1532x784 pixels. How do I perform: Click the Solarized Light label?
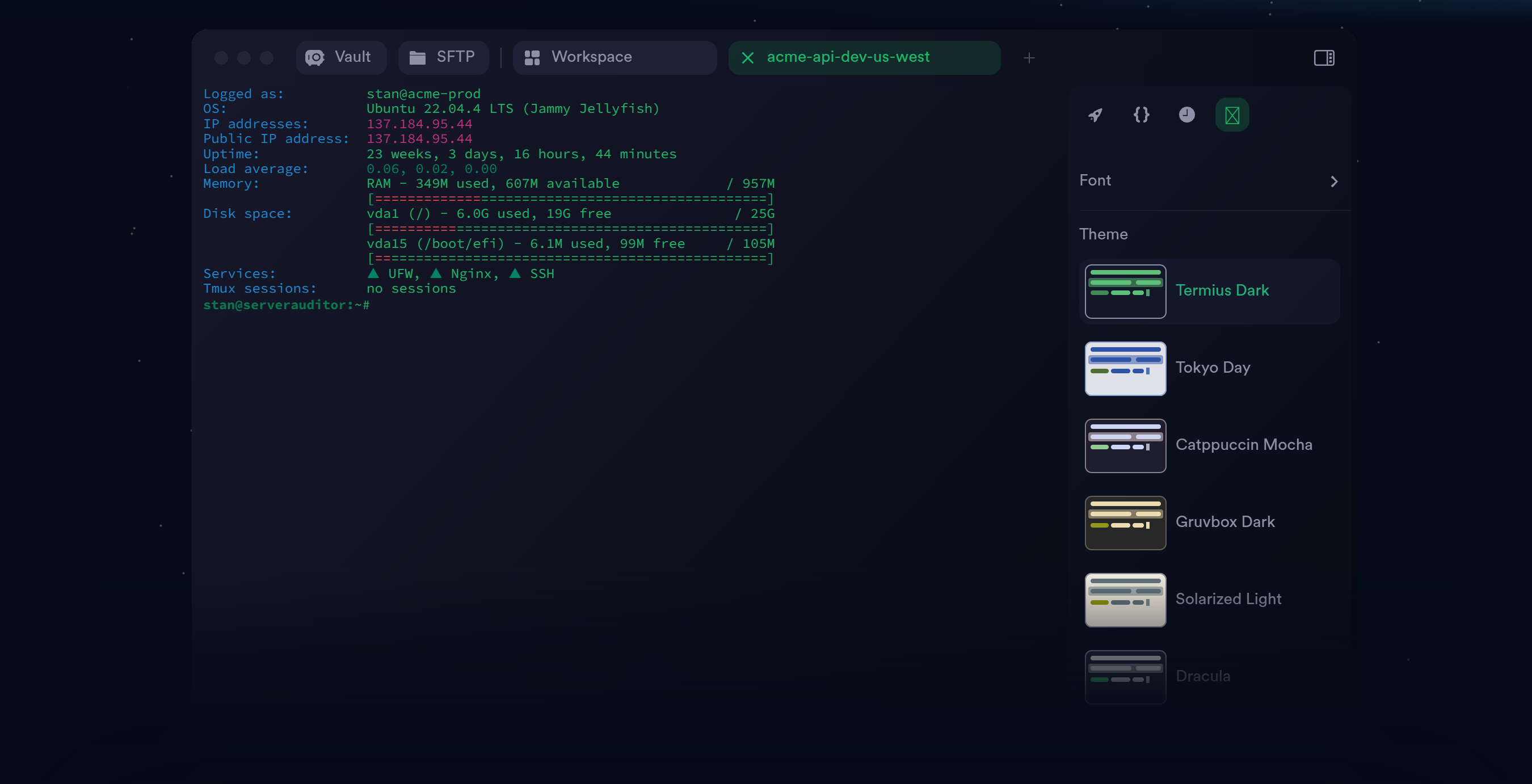click(x=1228, y=599)
